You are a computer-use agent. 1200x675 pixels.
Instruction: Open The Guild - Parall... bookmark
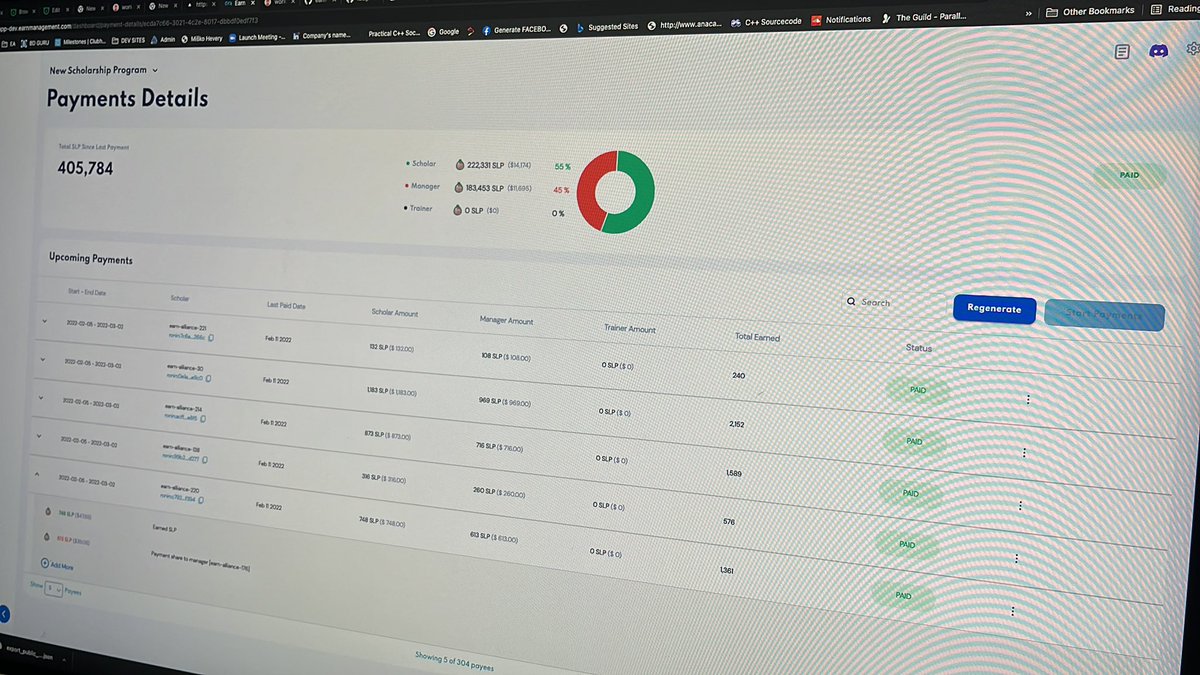pyautogui.click(x=924, y=17)
